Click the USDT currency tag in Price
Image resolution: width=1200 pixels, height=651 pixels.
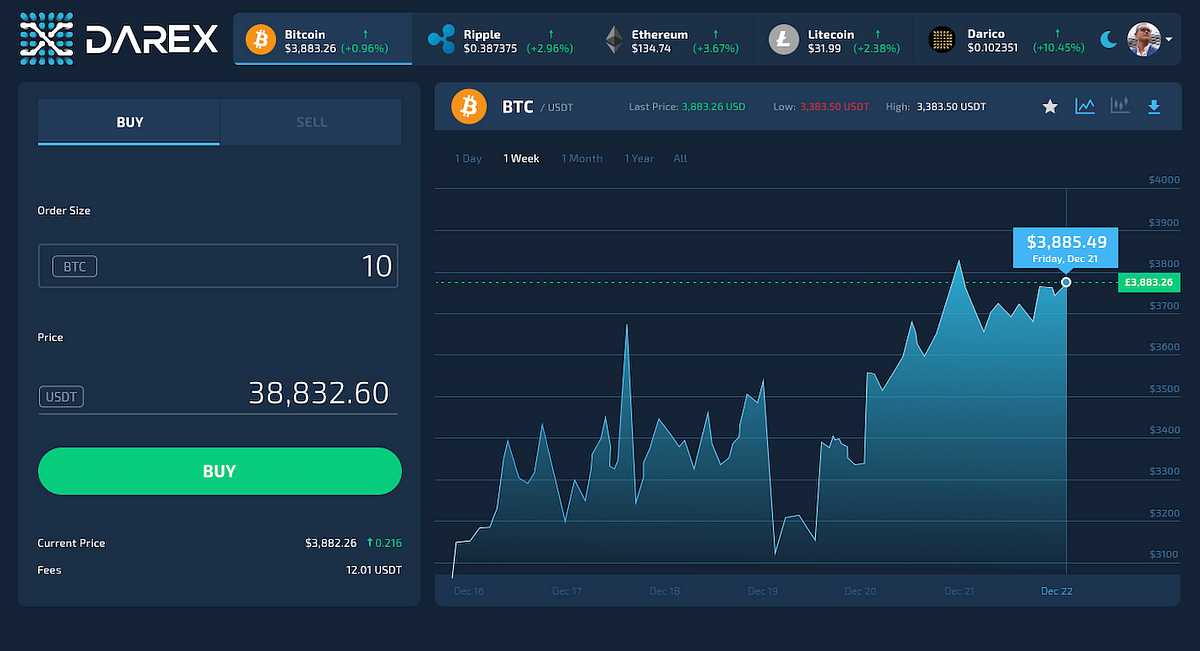tap(61, 397)
